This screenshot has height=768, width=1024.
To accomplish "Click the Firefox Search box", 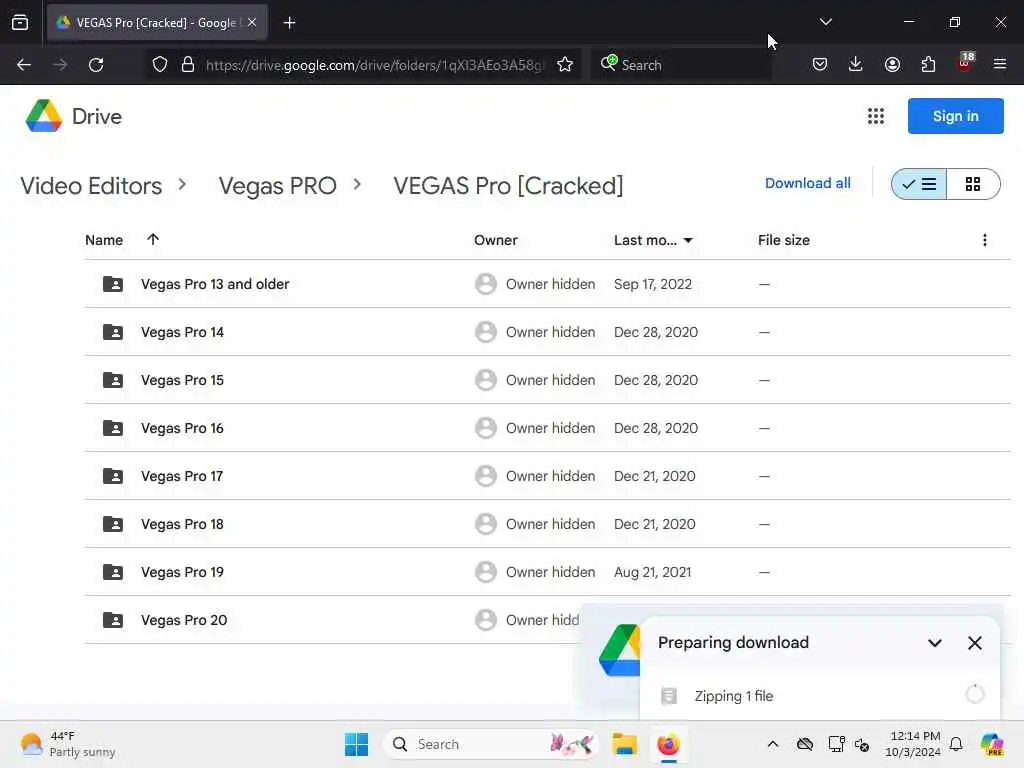I will click(x=680, y=65).
